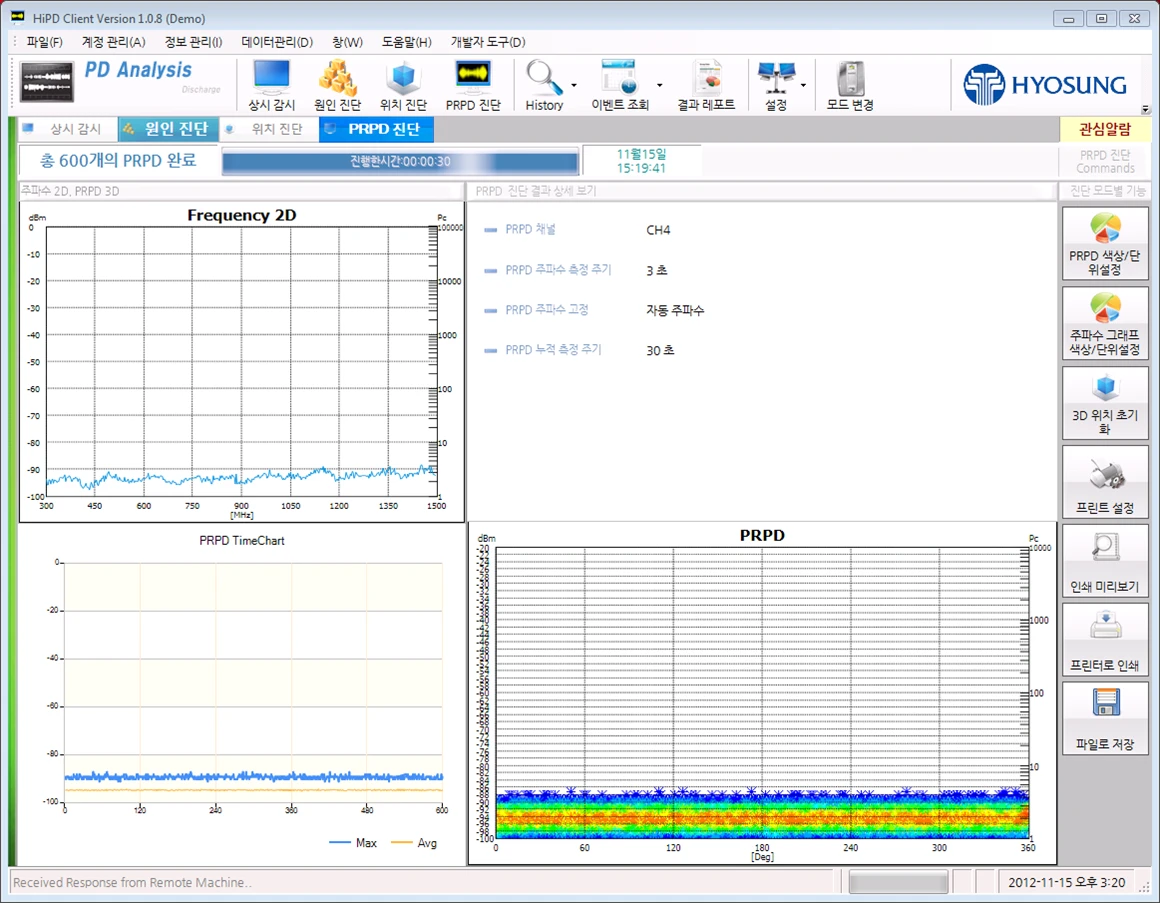Image resolution: width=1160 pixels, height=903 pixels.
Task: Open the 상시 감시 monitor toolbar icon
Action: 272,85
